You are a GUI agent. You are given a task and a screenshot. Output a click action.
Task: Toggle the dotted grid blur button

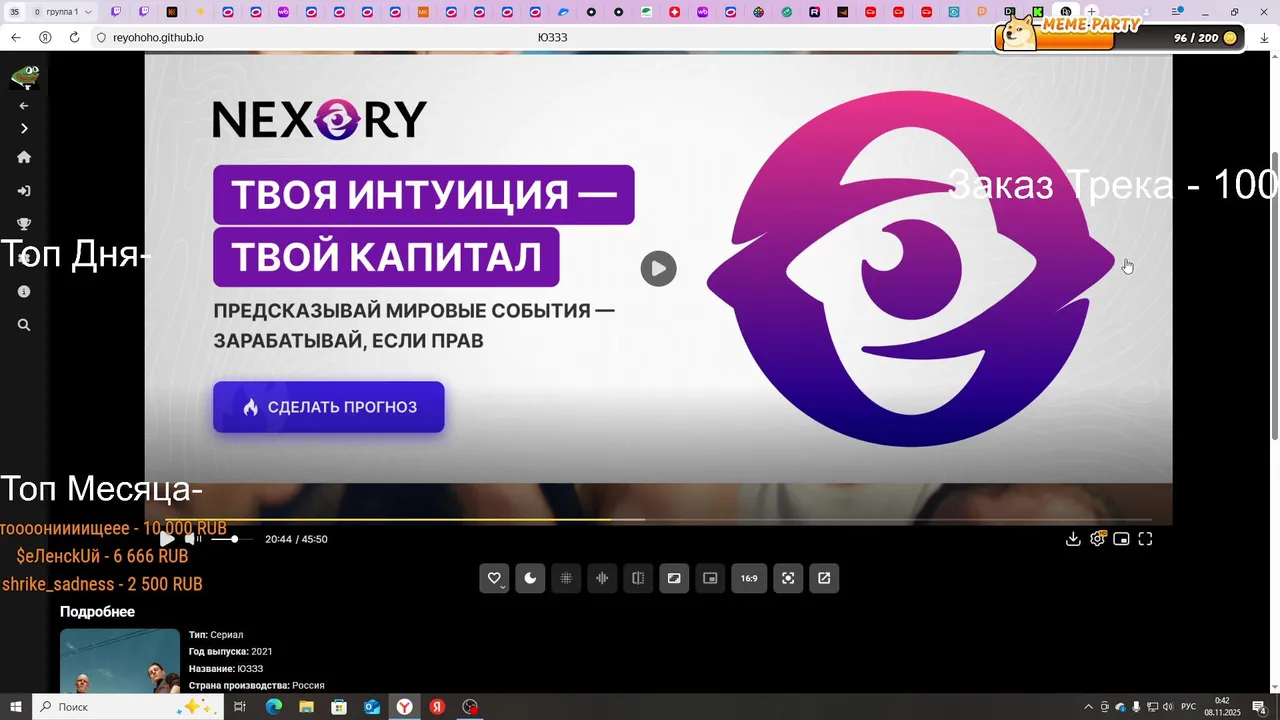[x=566, y=578]
